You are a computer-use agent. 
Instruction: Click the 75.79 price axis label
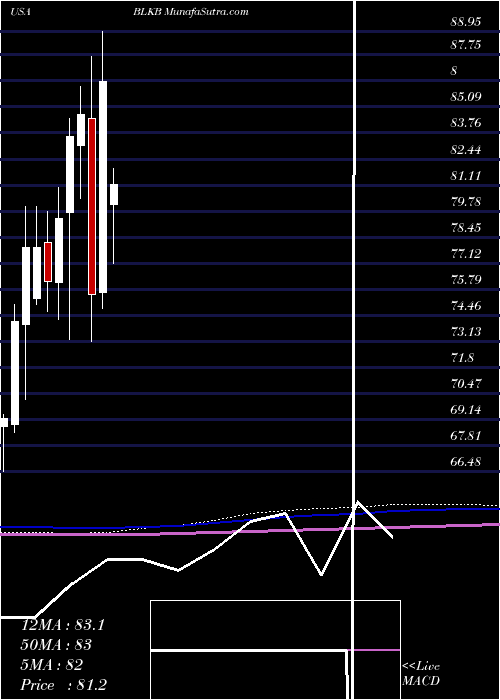pos(466,280)
